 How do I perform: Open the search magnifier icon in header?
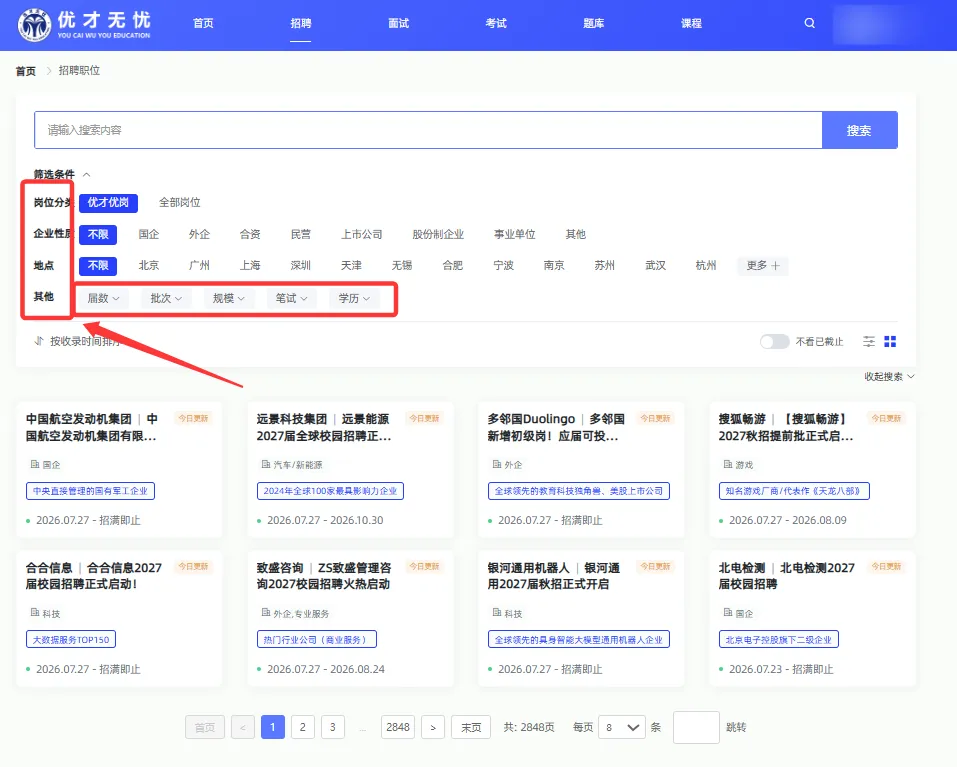(x=809, y=23)
